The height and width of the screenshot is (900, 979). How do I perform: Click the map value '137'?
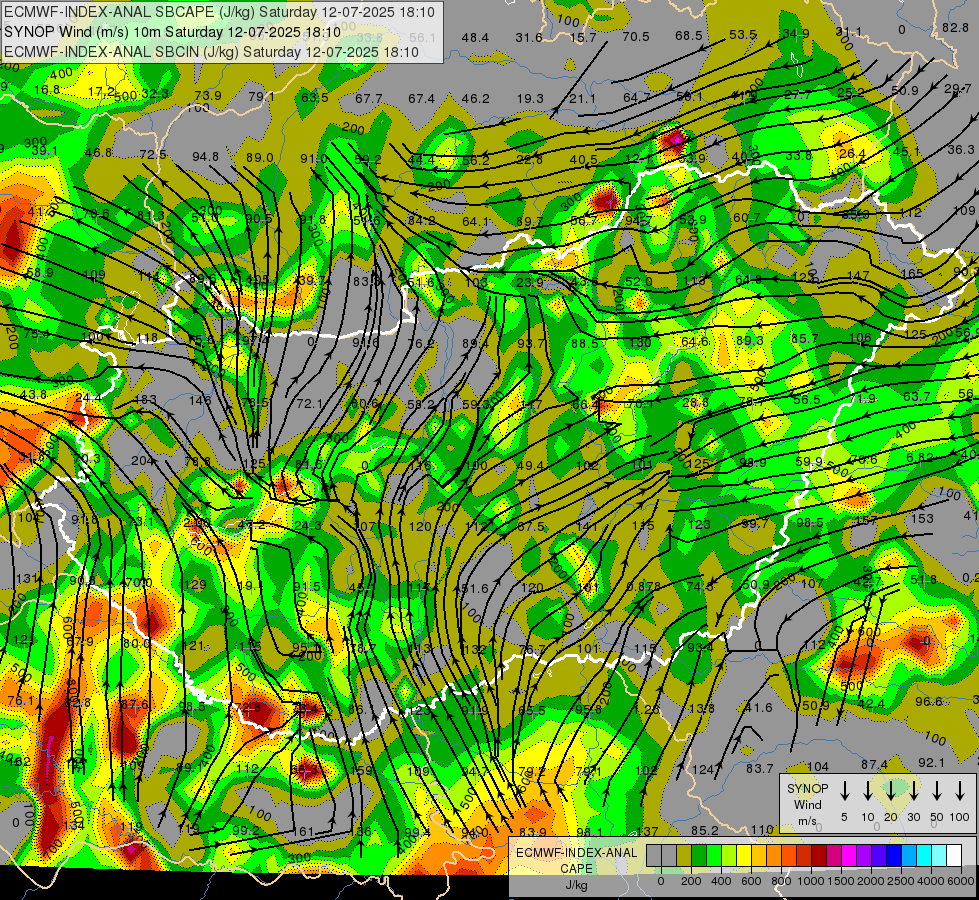(647, 831)
